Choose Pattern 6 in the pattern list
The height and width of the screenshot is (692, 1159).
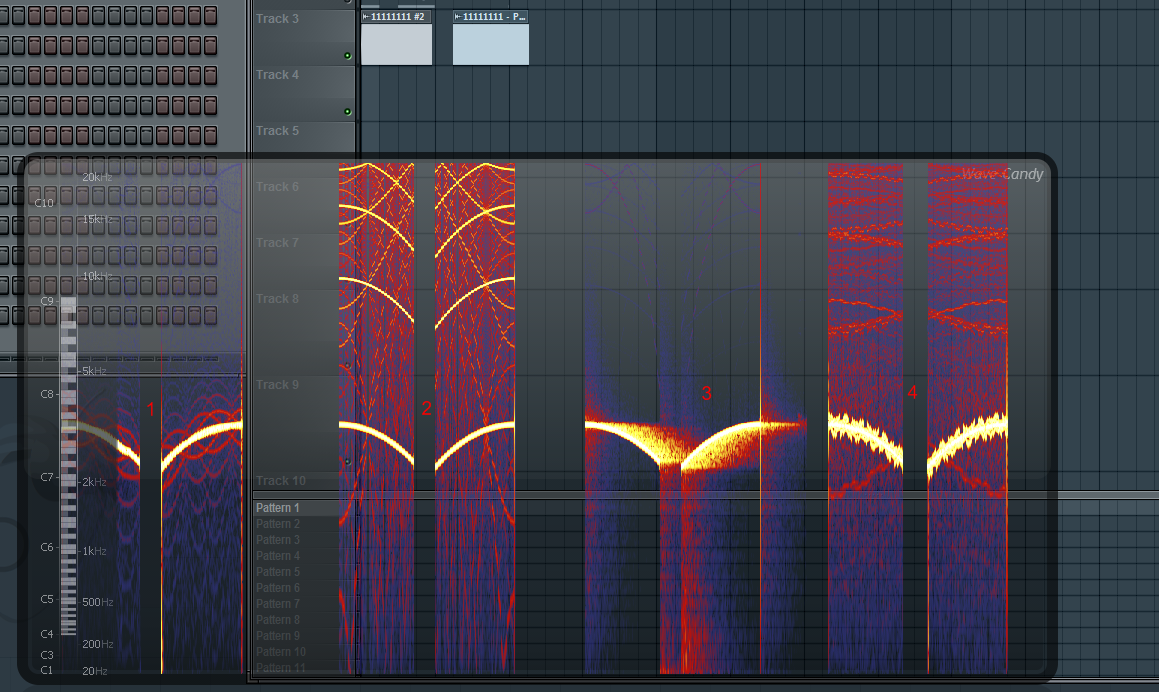tap(305, 588)
